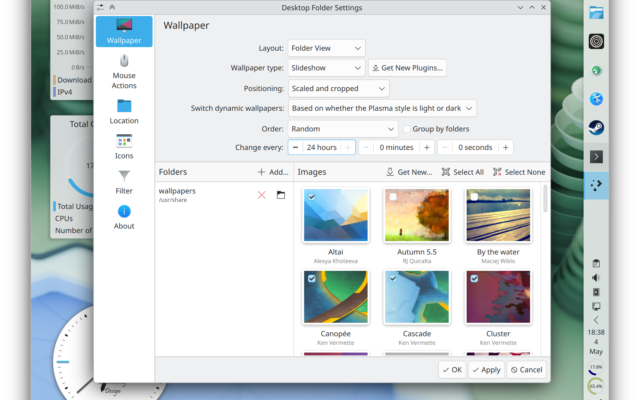Screen dimensions: 640x400
Task: Open the Wallpaper type dropdown (Slideshow)
Action: coord(326,68)
